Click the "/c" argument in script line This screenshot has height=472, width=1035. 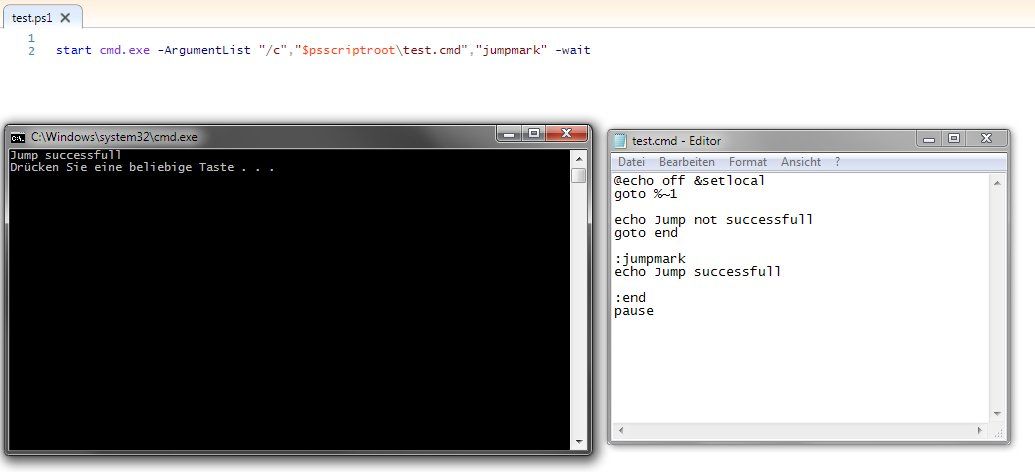pyautogui.click(x=273, y=50)
